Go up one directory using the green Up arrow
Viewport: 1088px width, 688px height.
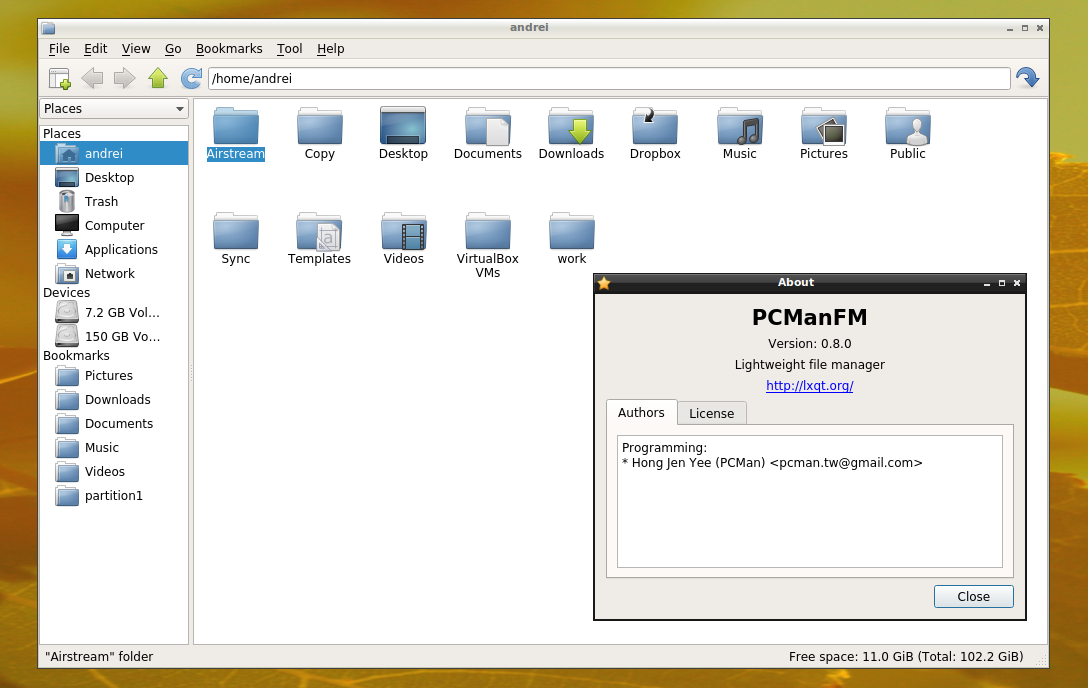pos(158,77)
